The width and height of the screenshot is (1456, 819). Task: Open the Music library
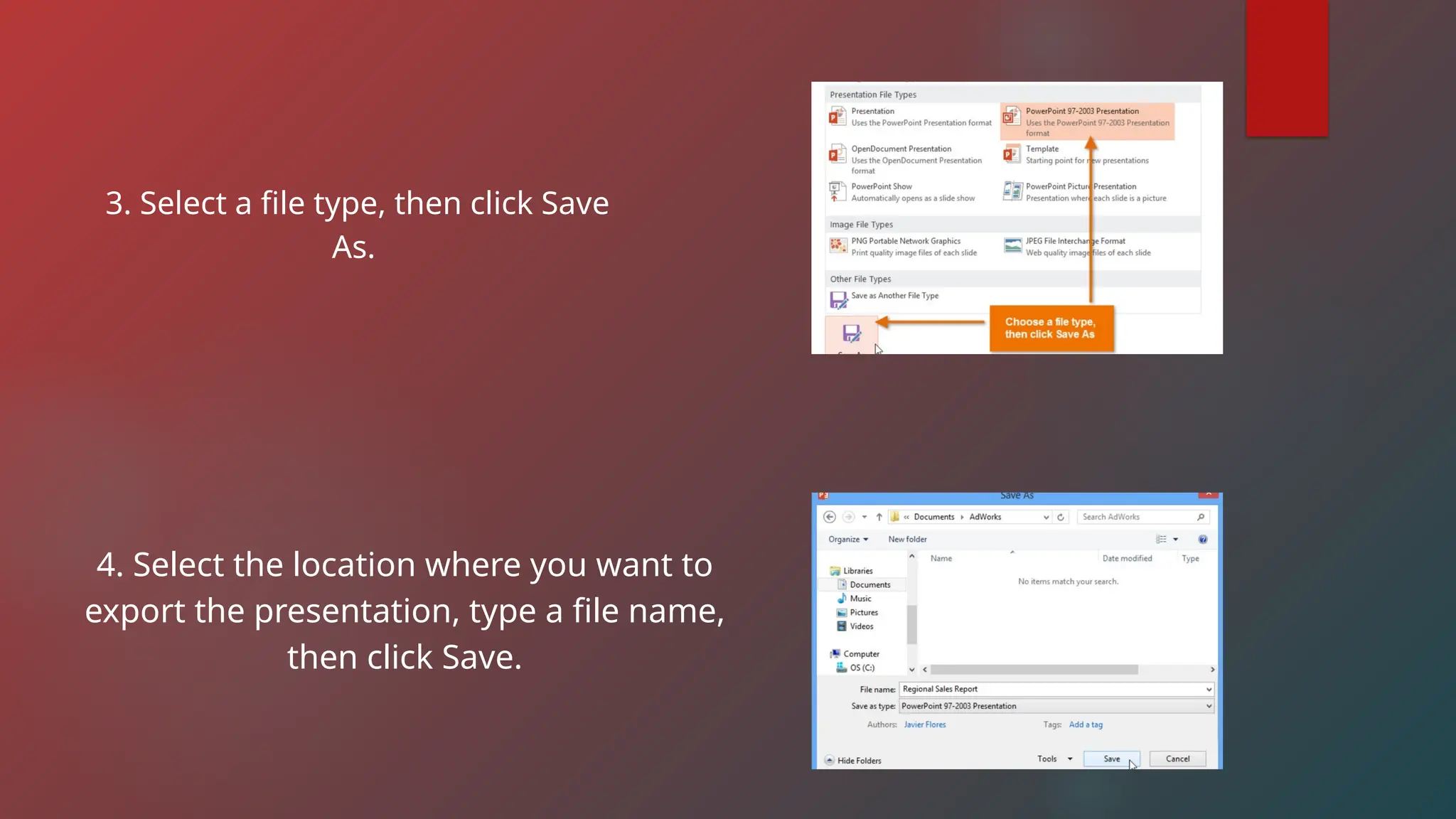[855, 599]
